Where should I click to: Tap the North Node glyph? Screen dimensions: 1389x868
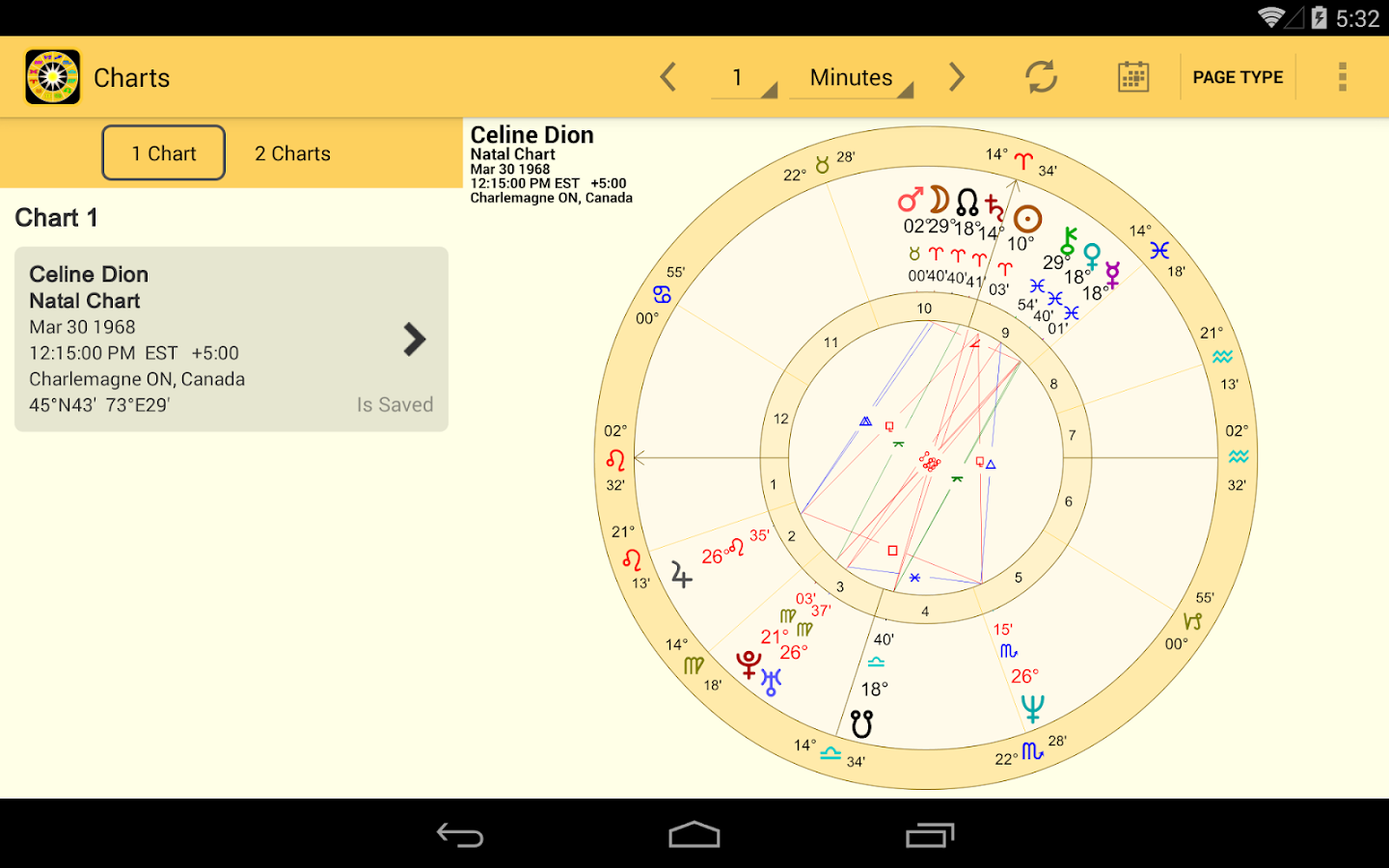click(967, 202)
